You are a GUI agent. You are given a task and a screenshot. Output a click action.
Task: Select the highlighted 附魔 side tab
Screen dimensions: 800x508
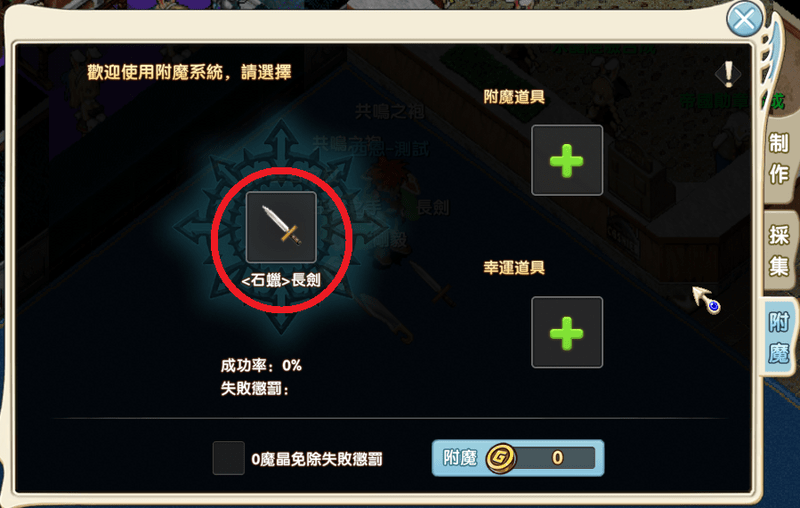[x=779, y=338]
